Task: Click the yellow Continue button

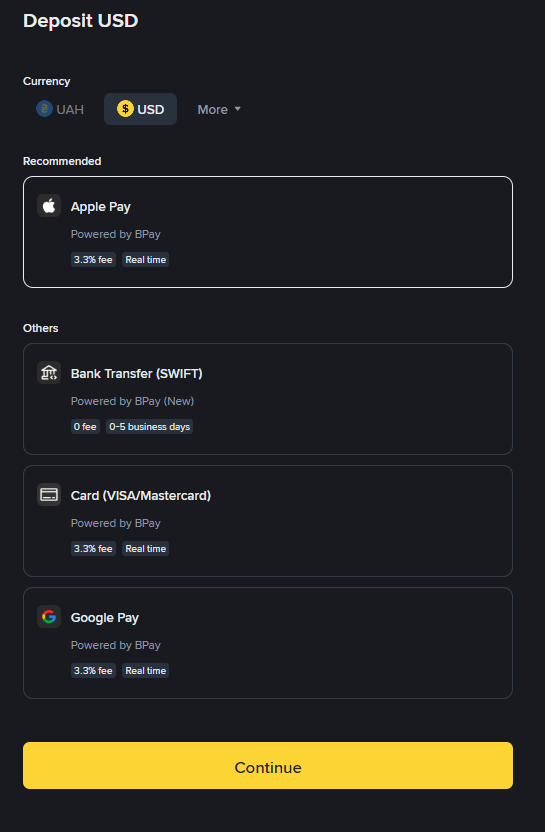Action: pyautogui.click(x=267, y=766)
